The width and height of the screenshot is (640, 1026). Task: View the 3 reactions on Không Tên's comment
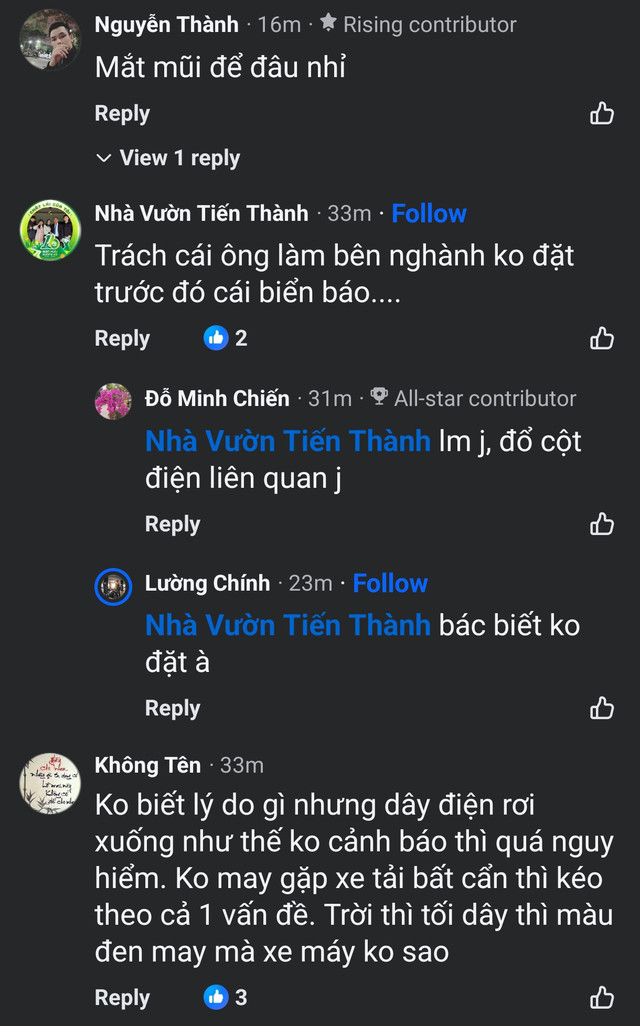click(226, 998)
